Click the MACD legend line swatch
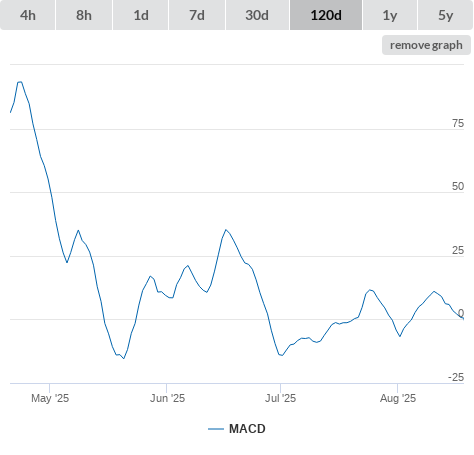The height and width of the screenshot is (455, 474). (x=216, y=429)
